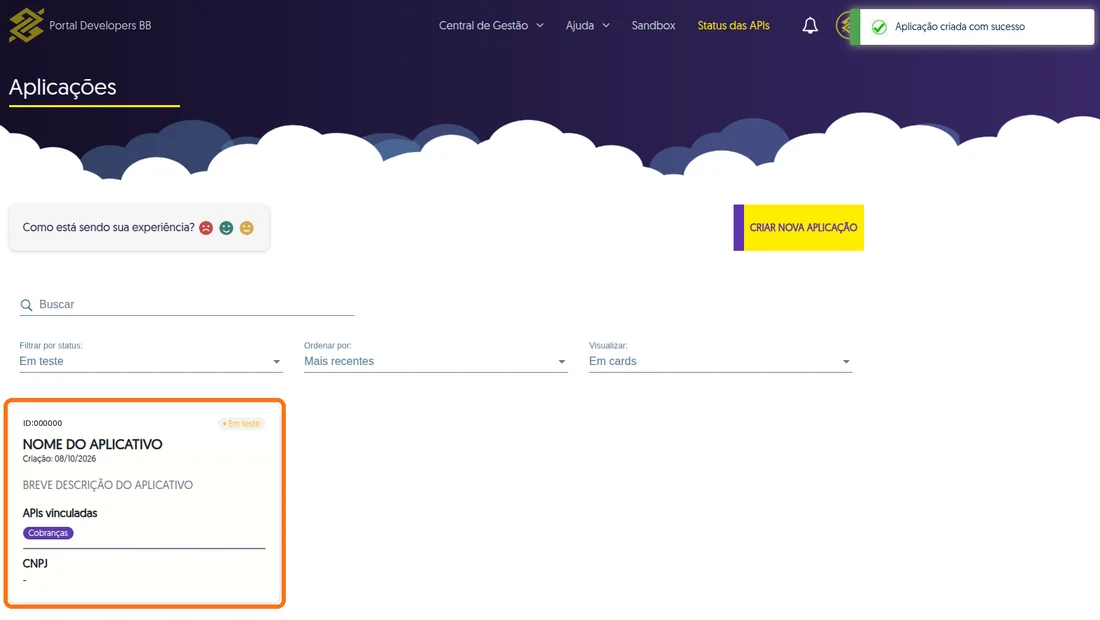Viewport: 1100px width, 620px height.
Task: Click the search magnifier icon
Action: tap(27, 305)
